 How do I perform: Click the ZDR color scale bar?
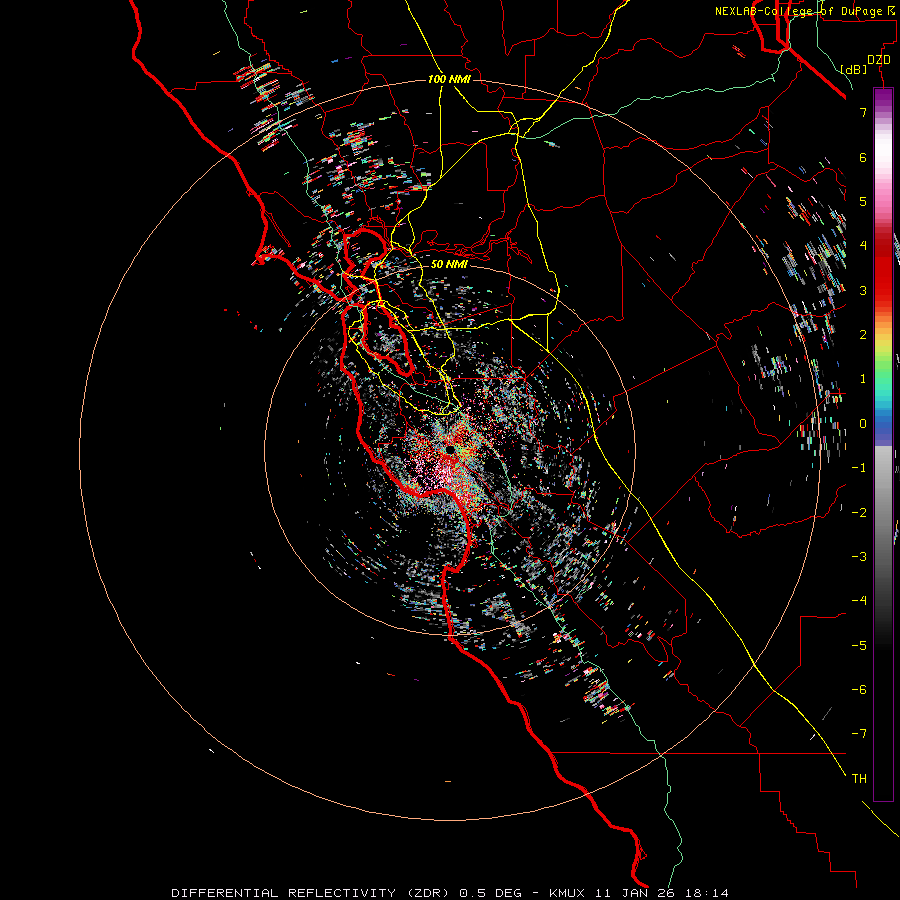point(883,444)
